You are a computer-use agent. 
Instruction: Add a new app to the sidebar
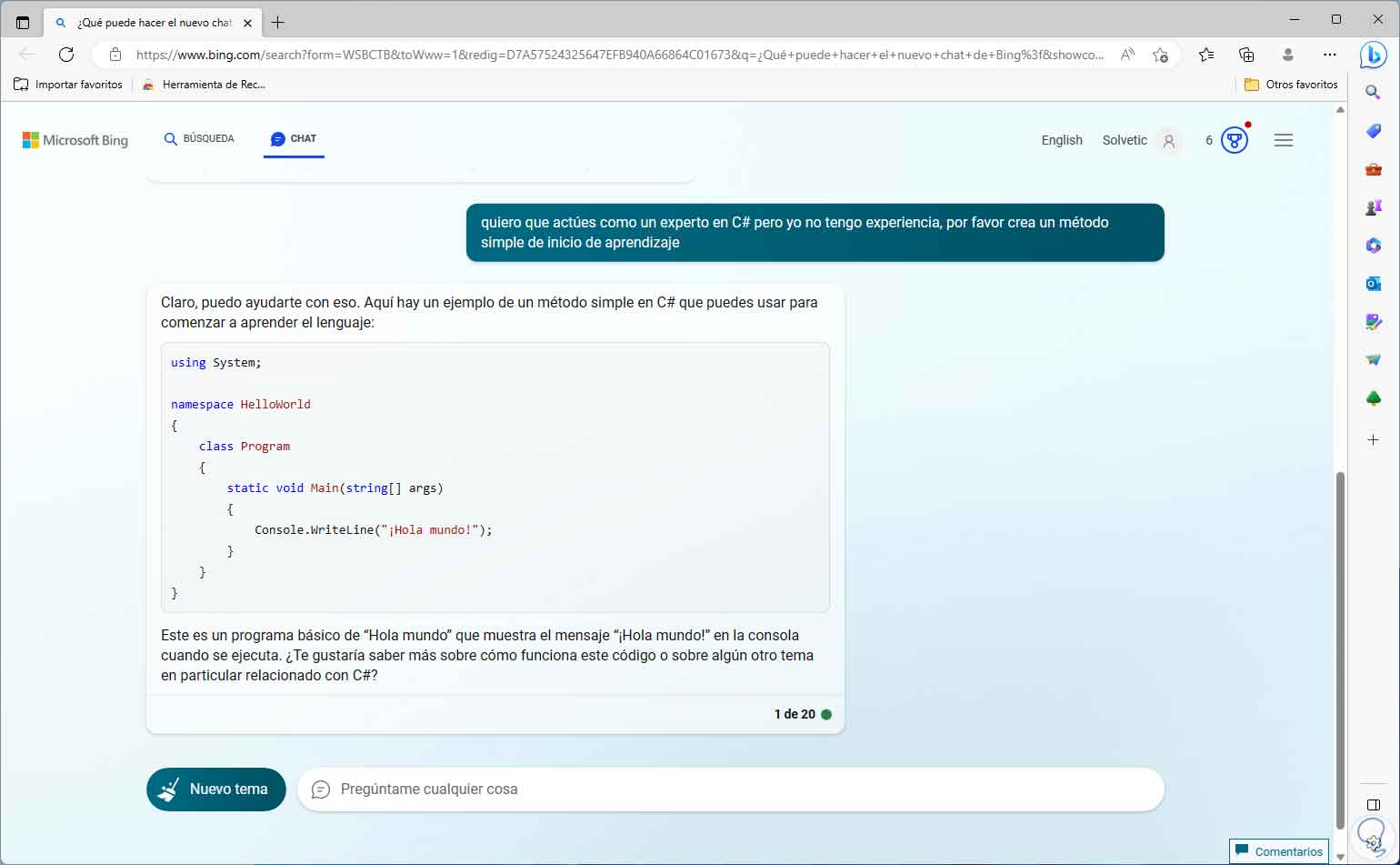(1374, 440)
